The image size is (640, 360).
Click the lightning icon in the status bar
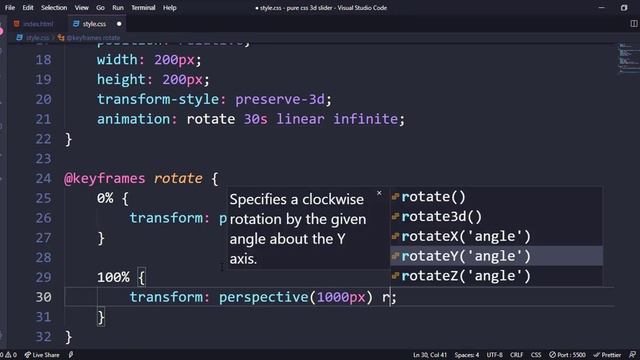[71, 355]
